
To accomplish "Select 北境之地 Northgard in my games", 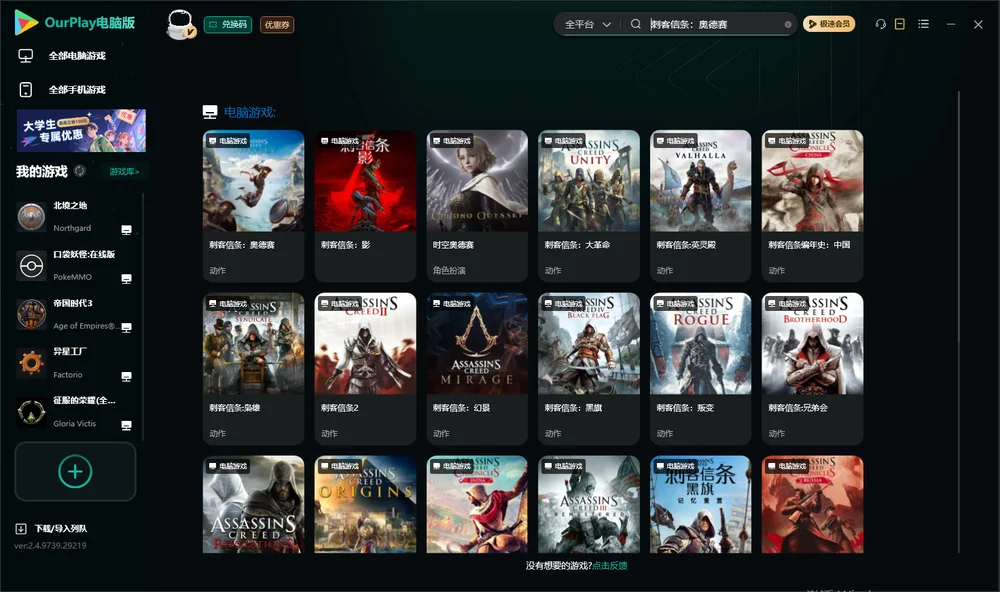I will tap(75, 217).
